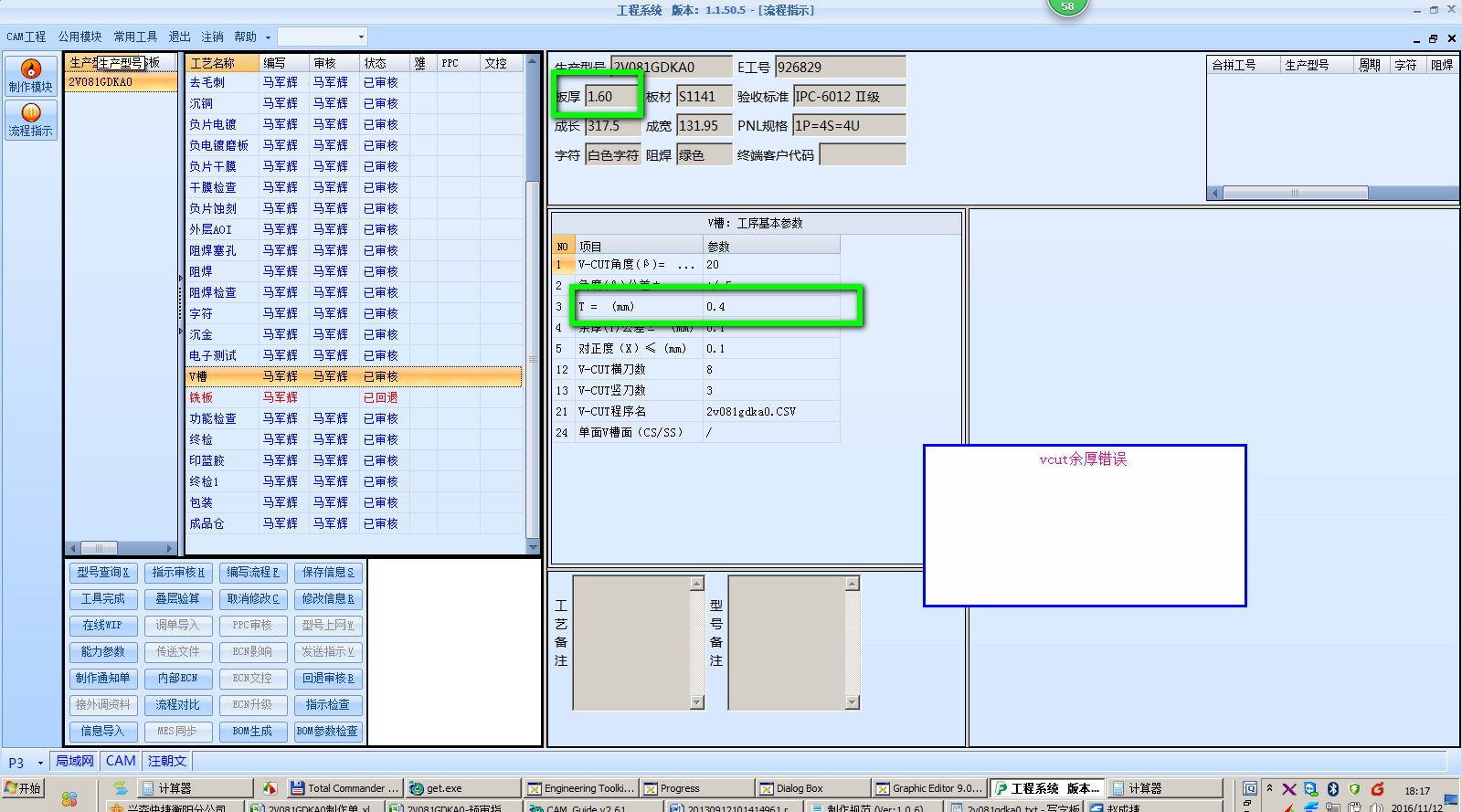Switch to get.exe taskbar item
1462x812 pixels.
click(x=463, y=788)
